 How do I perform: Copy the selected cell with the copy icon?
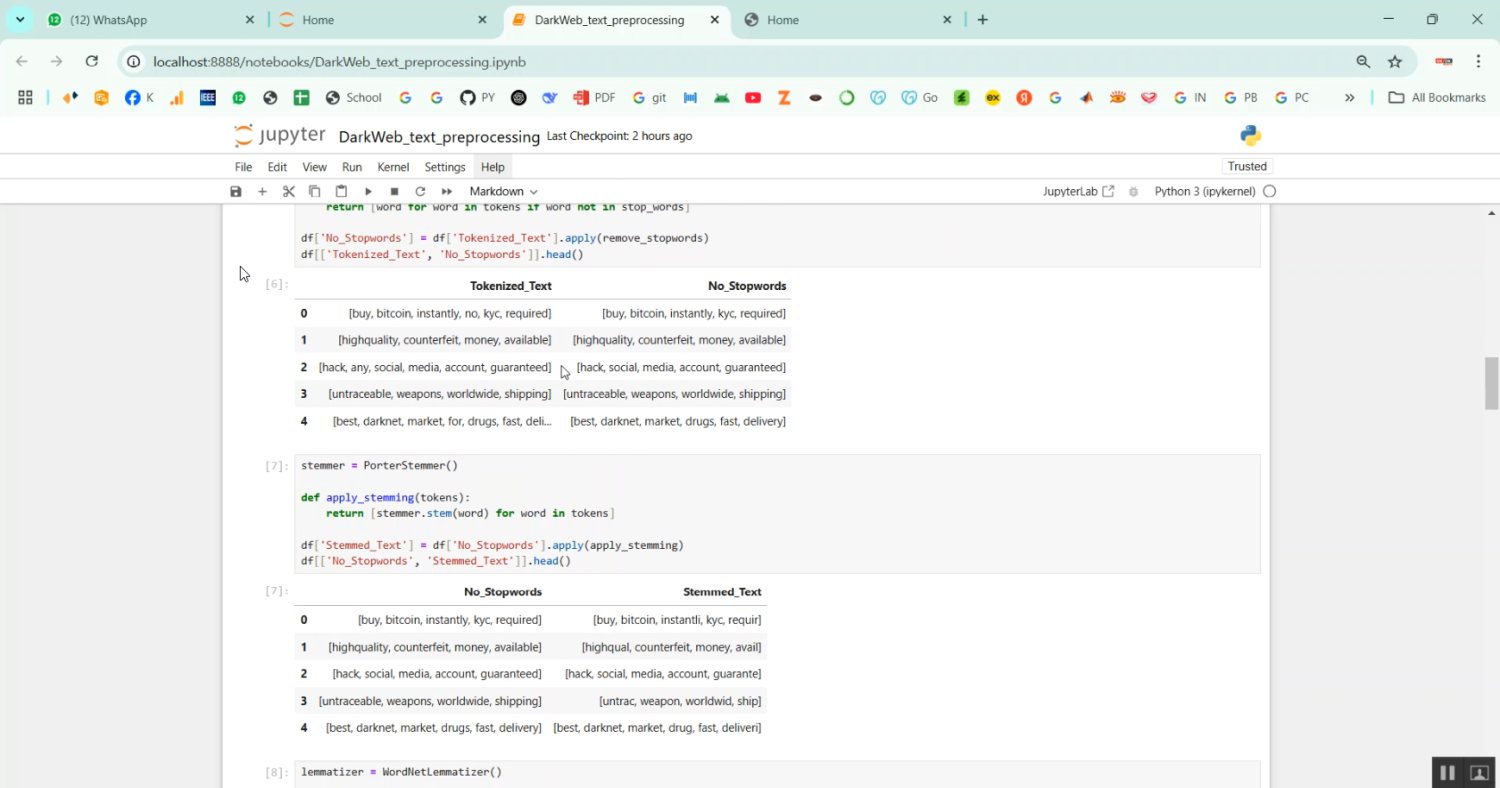[x=315, y=191]
